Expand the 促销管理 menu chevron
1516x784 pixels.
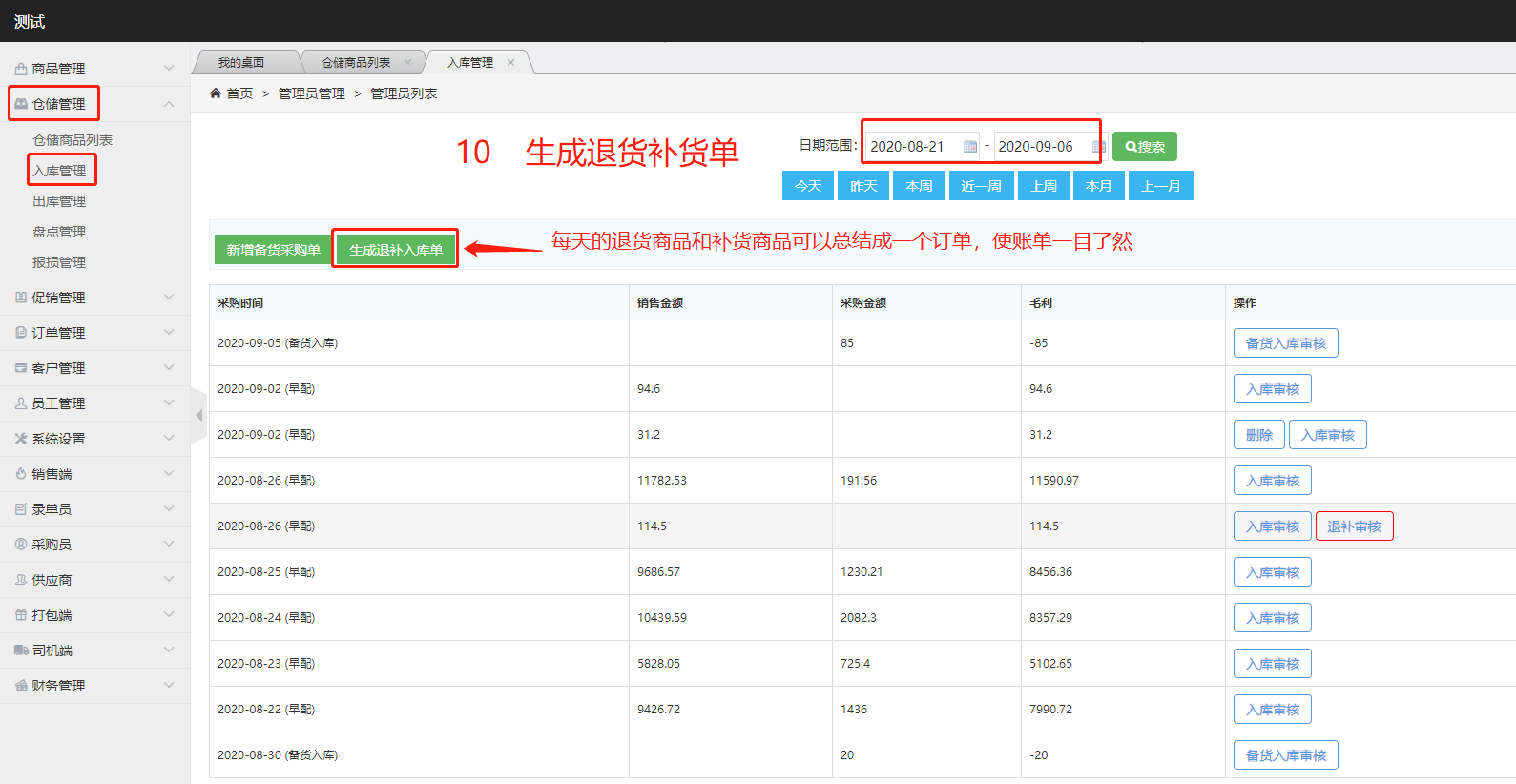pos(169,298)
